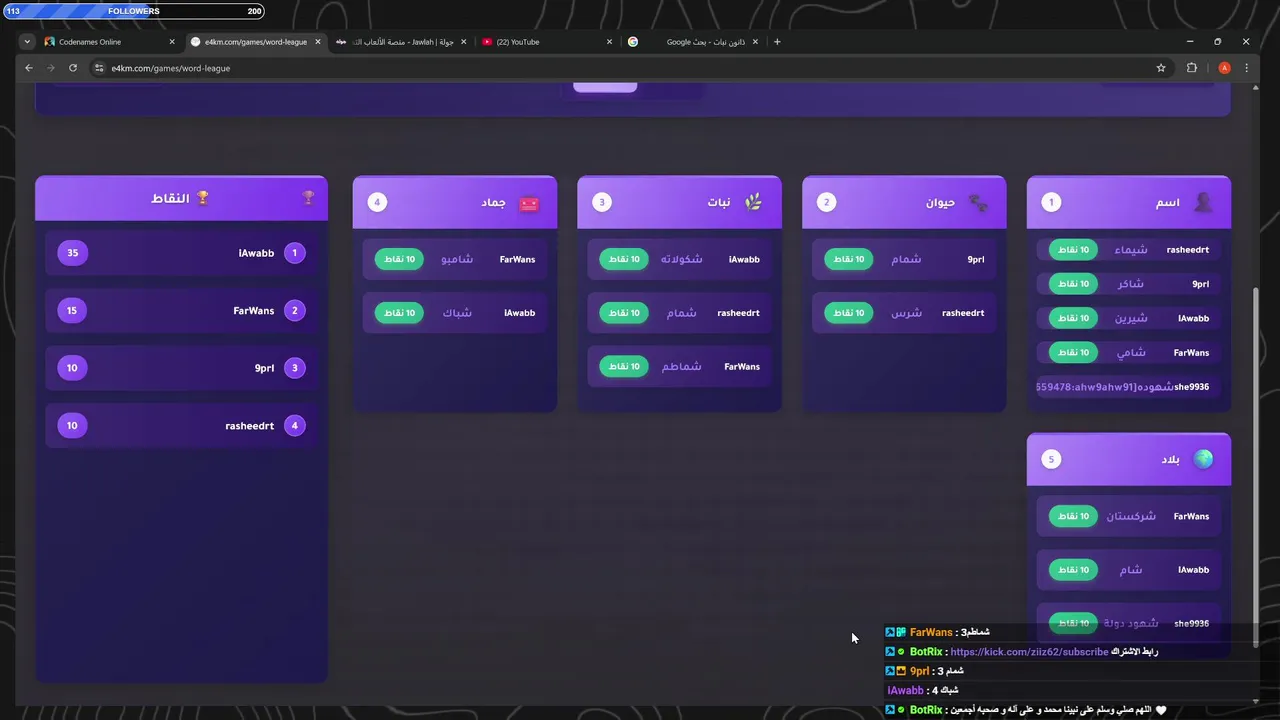The width and height of the screenshot is (1280, 720).
Task: Click the rasheedrt name in the leaderboard
Action: pos(250,426)
